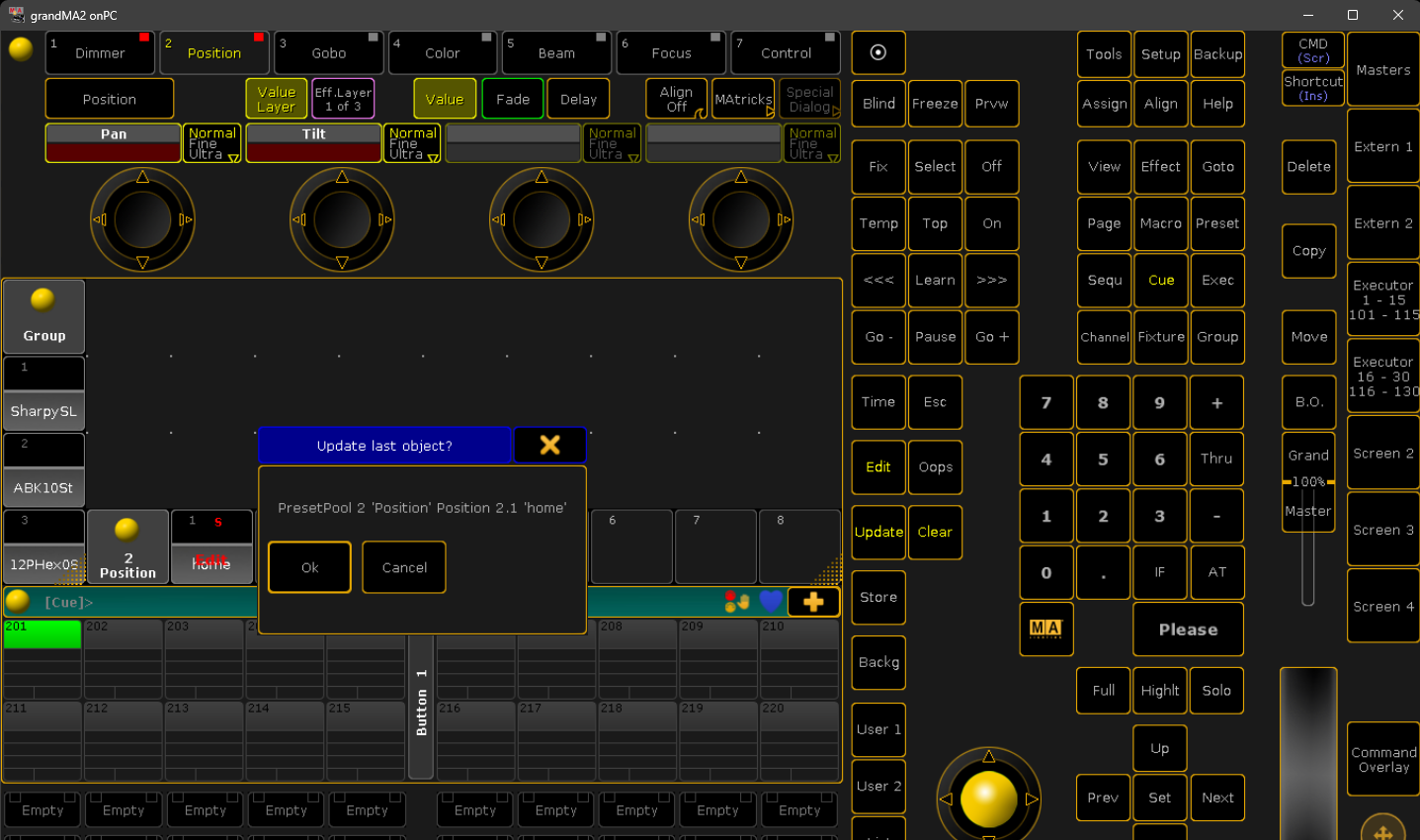Click Ok in the Update dialog

[x=309, y=567]
